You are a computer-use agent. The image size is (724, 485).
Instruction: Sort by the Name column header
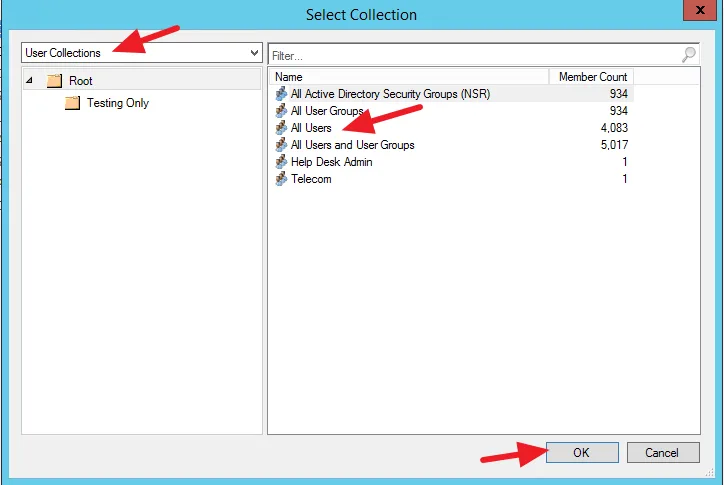(x=410, y=77)
